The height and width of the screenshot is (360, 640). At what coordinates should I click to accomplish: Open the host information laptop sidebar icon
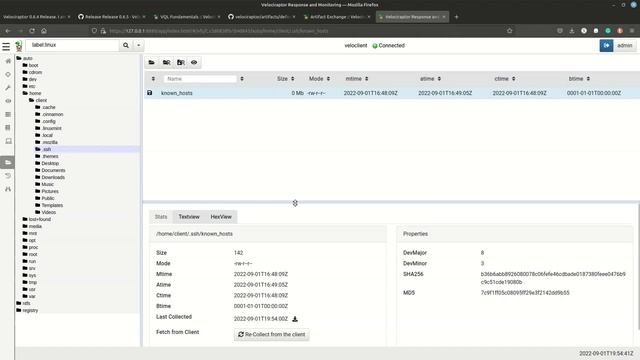[8, 141]
